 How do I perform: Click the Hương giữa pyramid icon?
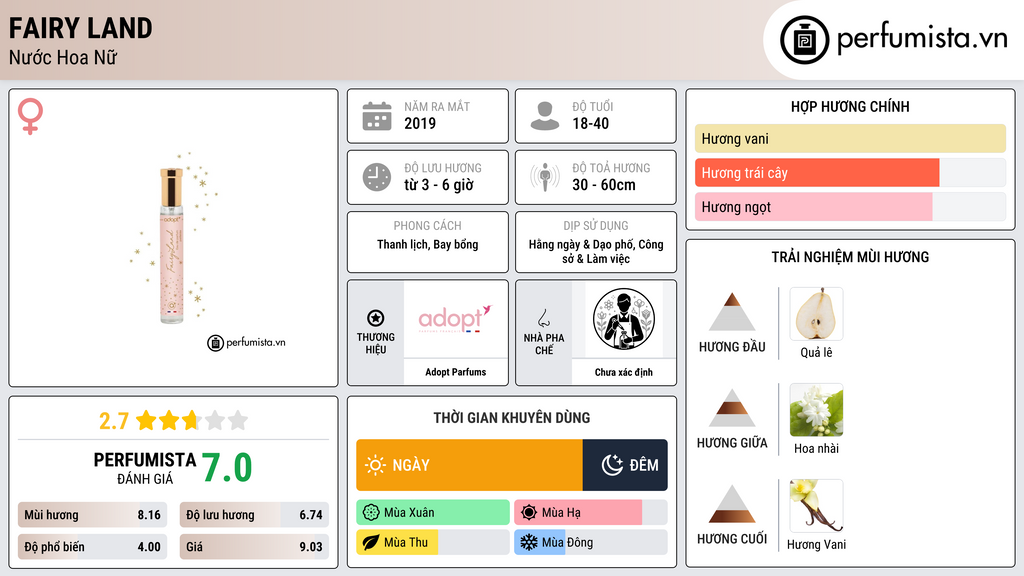point(732,408)
